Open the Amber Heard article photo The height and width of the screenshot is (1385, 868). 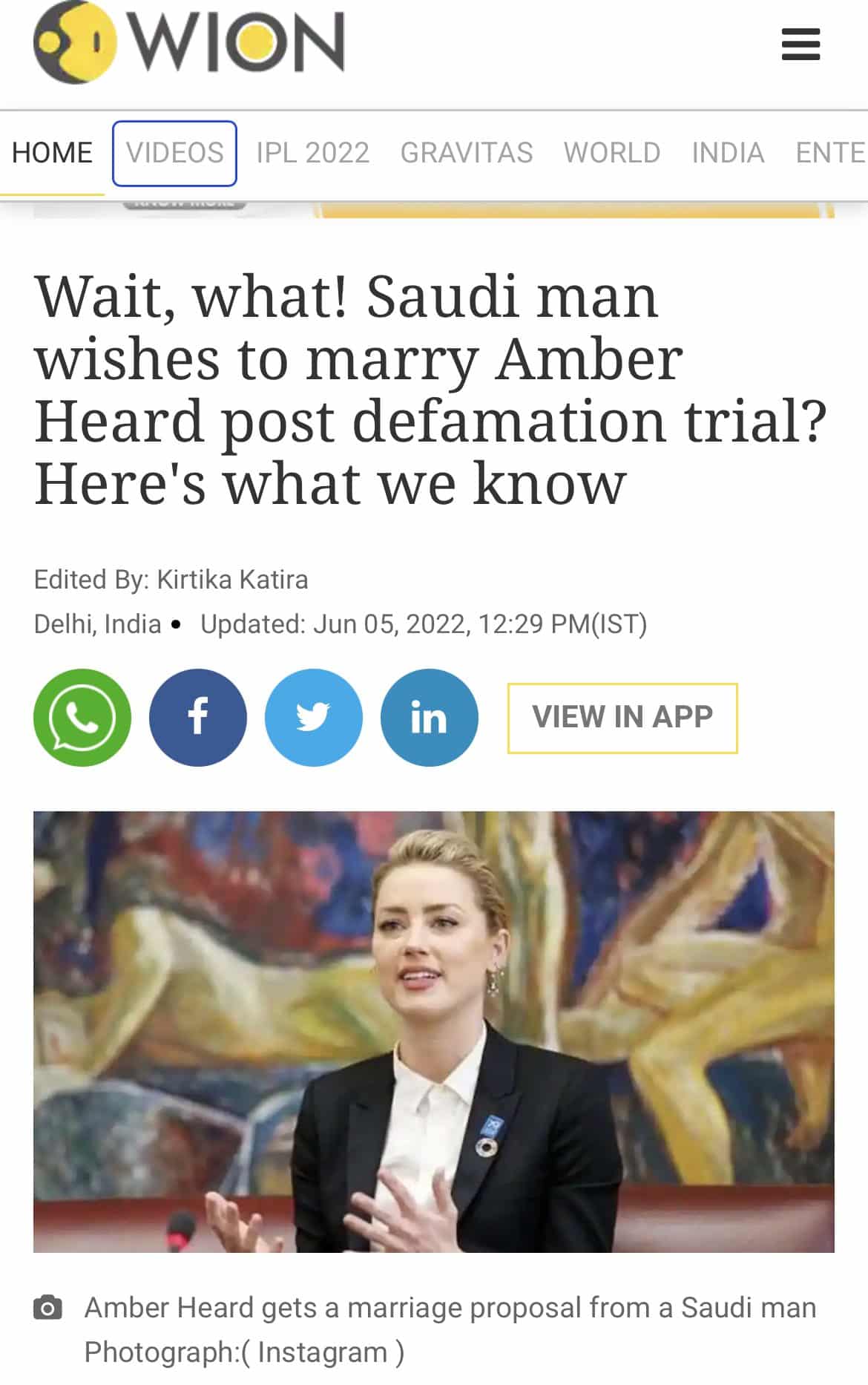coord(434,1032)
